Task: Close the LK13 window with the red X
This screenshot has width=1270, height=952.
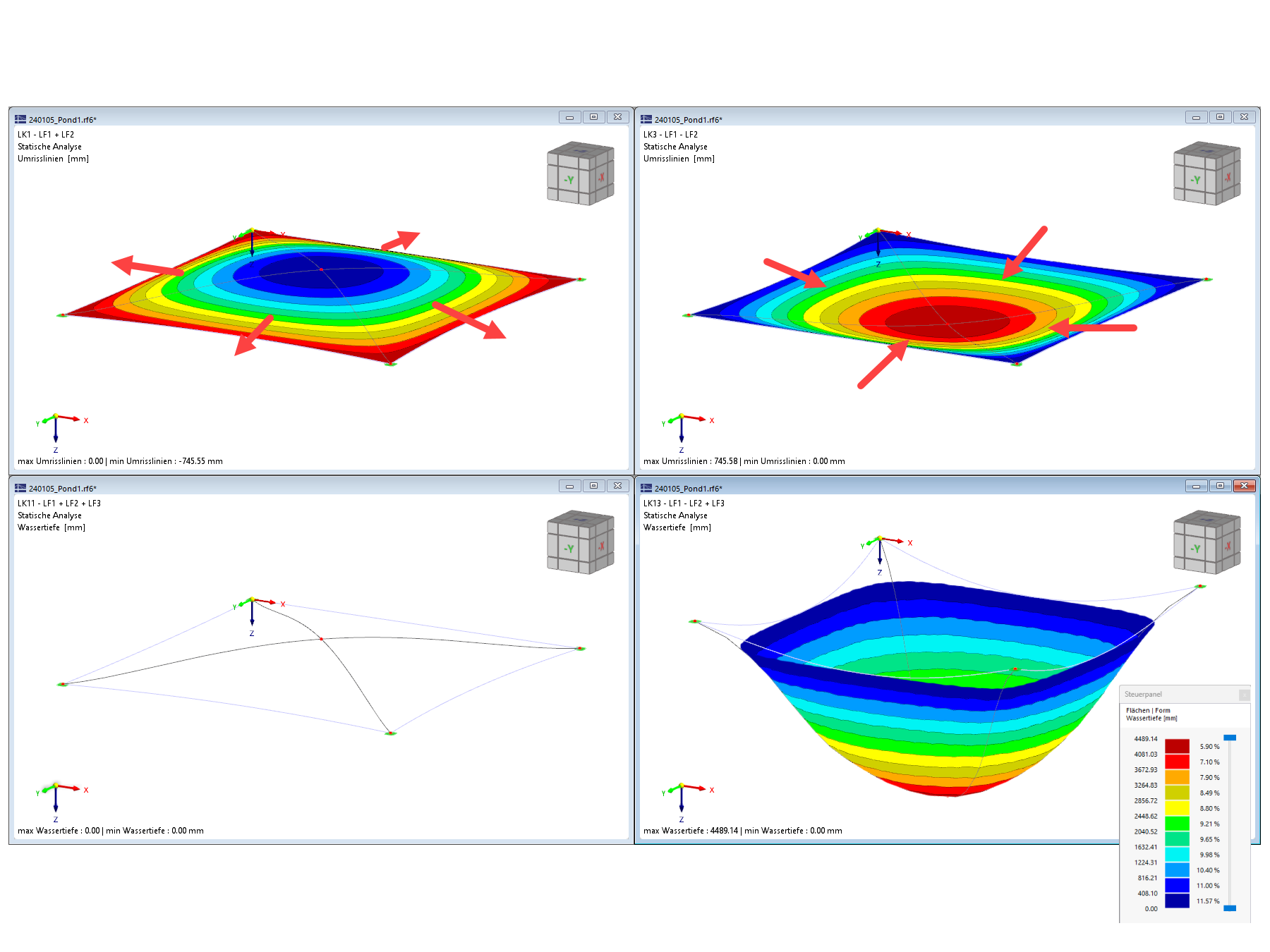Action: coord(1244,486)
